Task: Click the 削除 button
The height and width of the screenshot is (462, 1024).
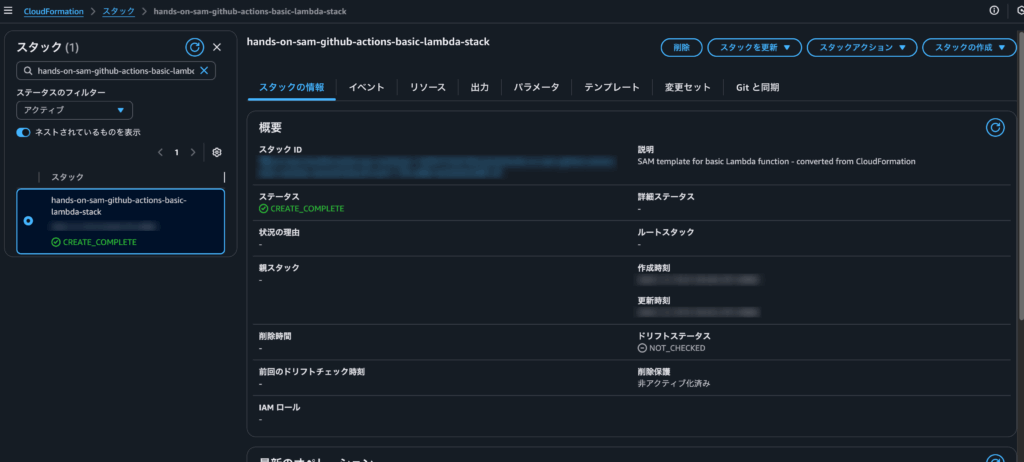Action: click(x=681, y=47)
